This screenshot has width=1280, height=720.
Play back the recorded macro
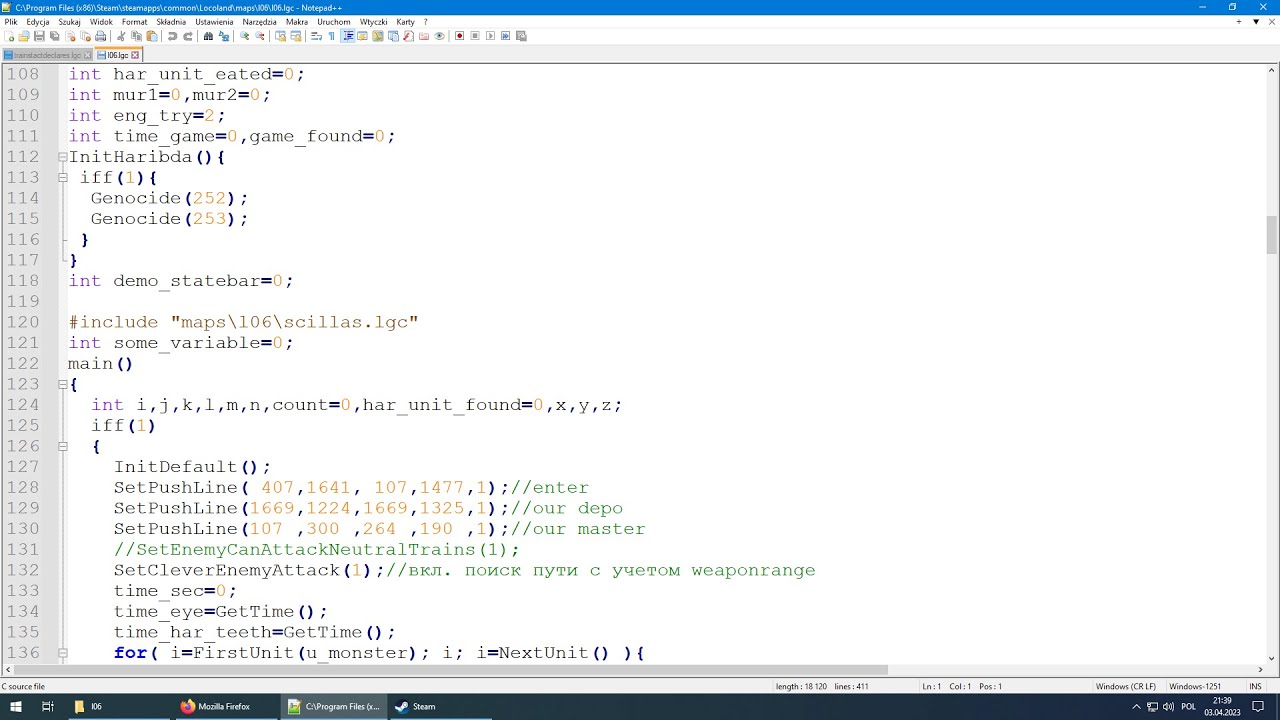tap(490, 36)
